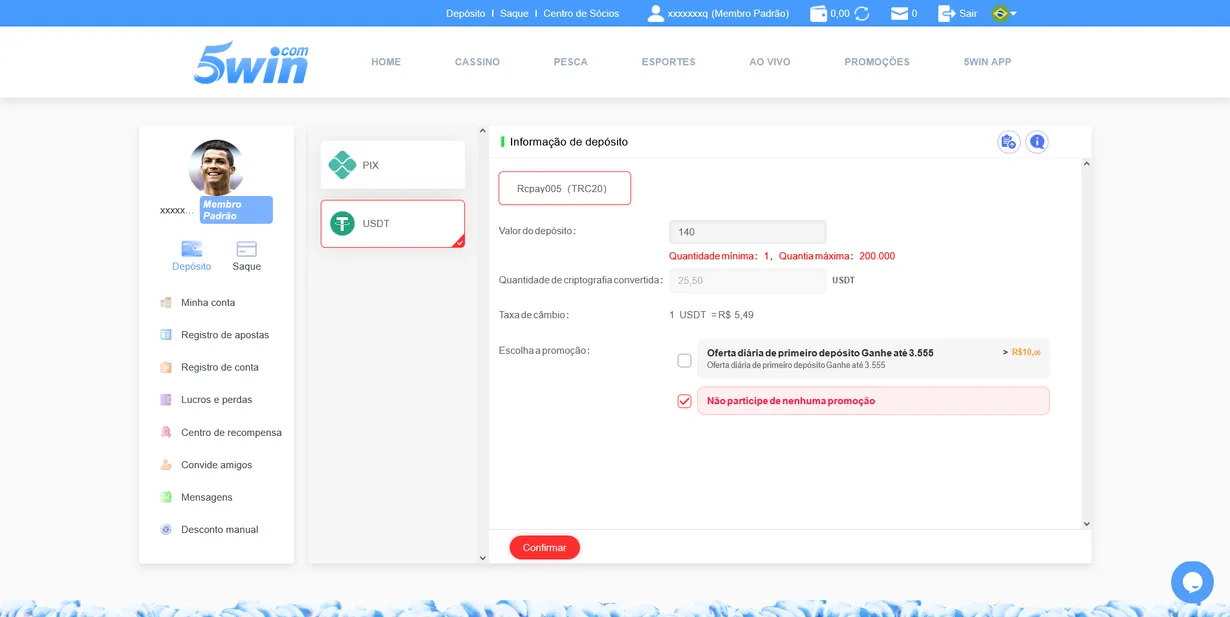1230x617 pixels.
Task: Click the 5win.com logo
Action: point(251,63)
